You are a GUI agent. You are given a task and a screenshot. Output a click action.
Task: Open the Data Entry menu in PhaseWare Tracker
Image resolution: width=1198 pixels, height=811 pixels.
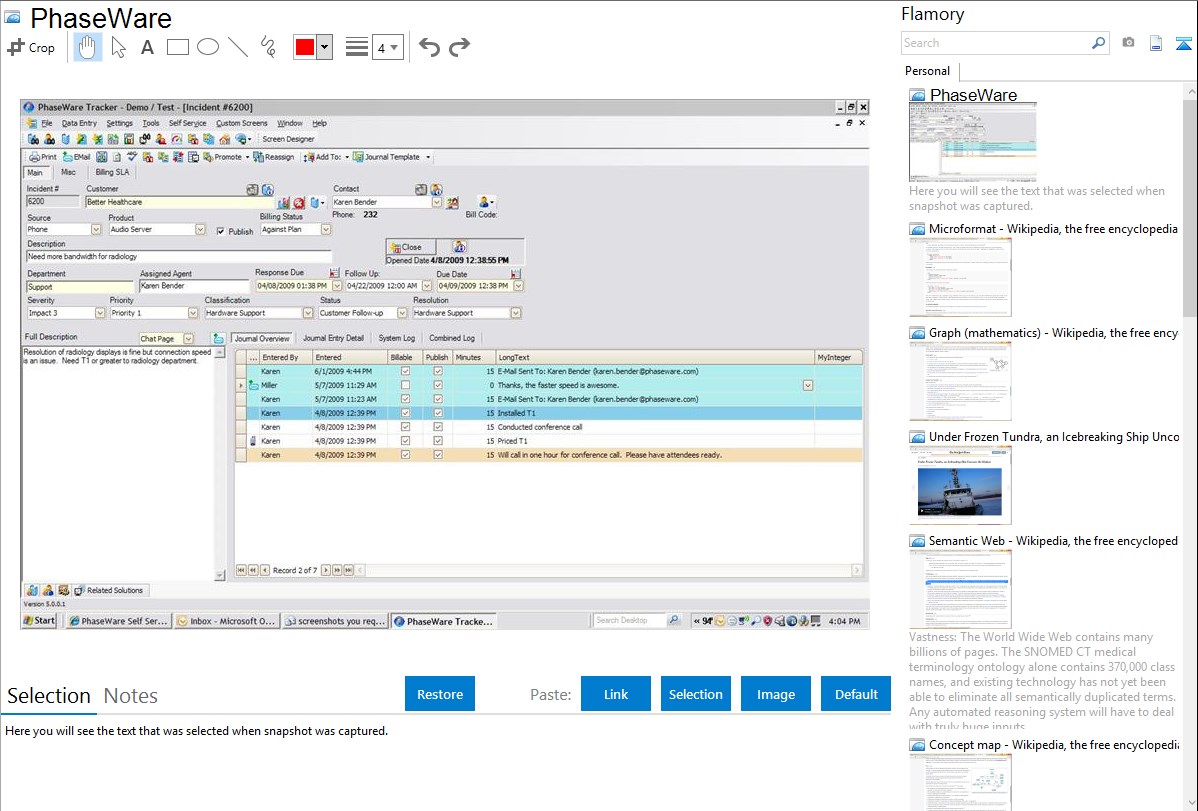coord(79,123)
